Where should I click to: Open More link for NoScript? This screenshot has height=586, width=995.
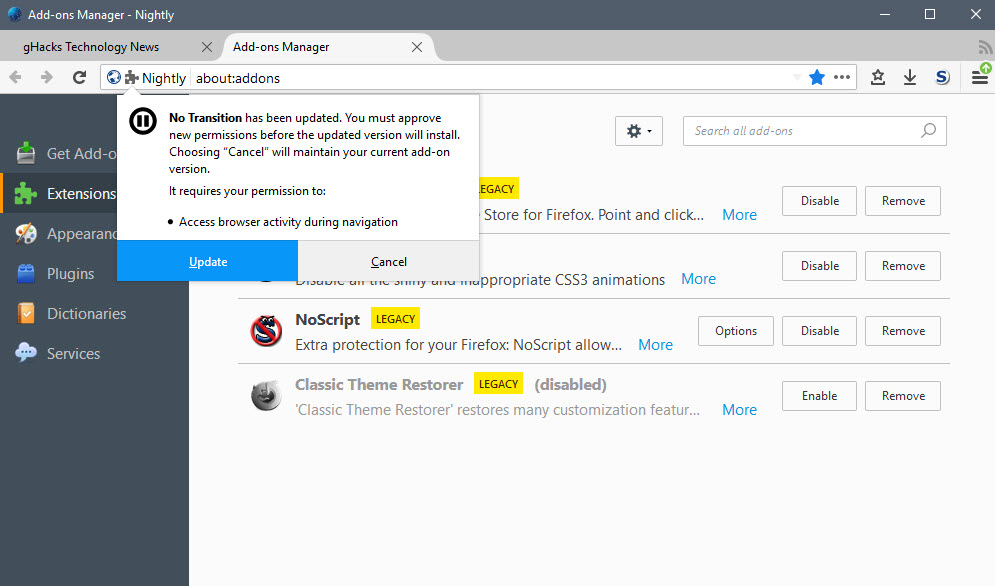[656, 345]
